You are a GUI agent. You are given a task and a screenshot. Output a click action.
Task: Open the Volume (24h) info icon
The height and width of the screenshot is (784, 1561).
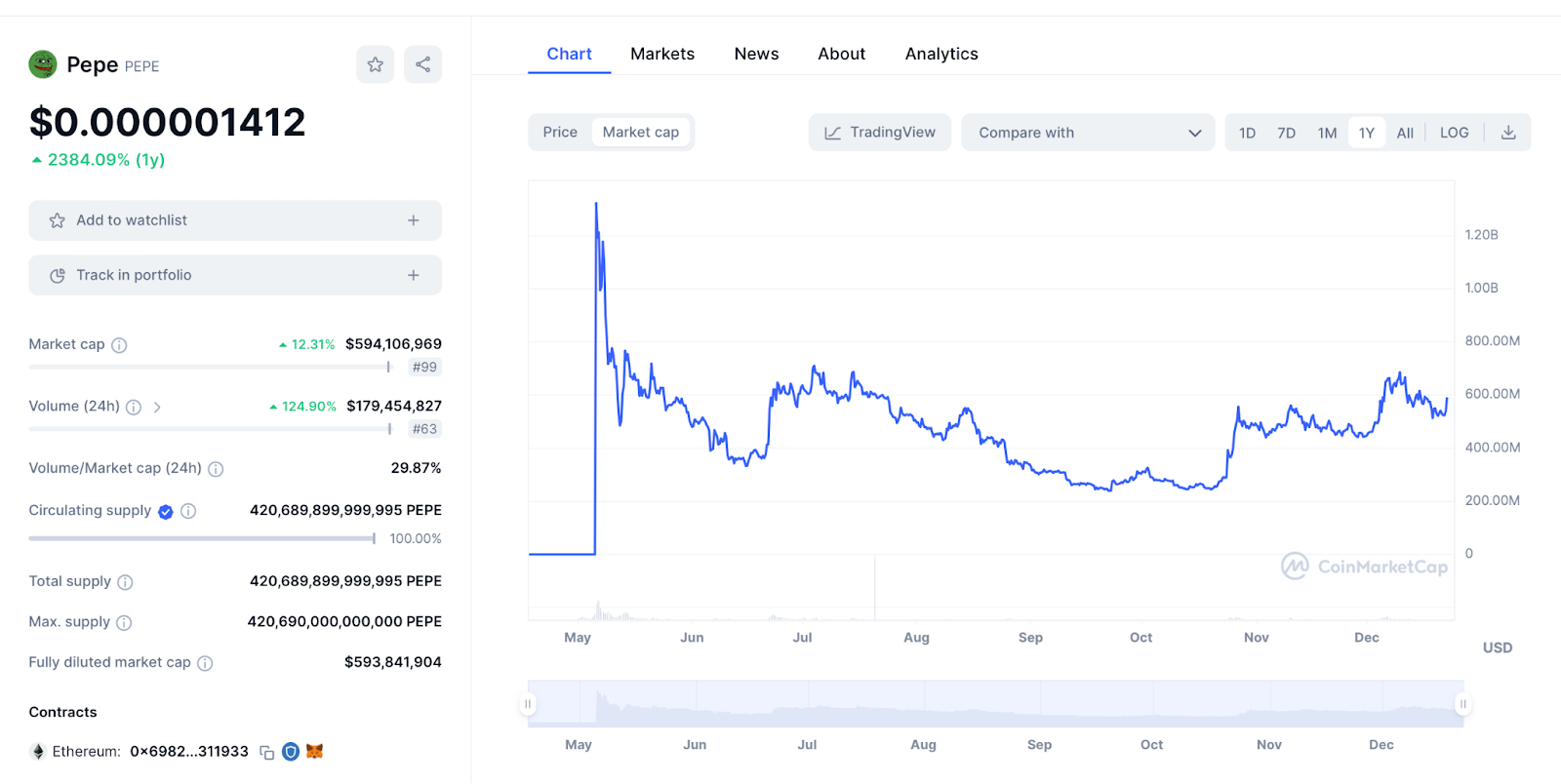[134, 407]
